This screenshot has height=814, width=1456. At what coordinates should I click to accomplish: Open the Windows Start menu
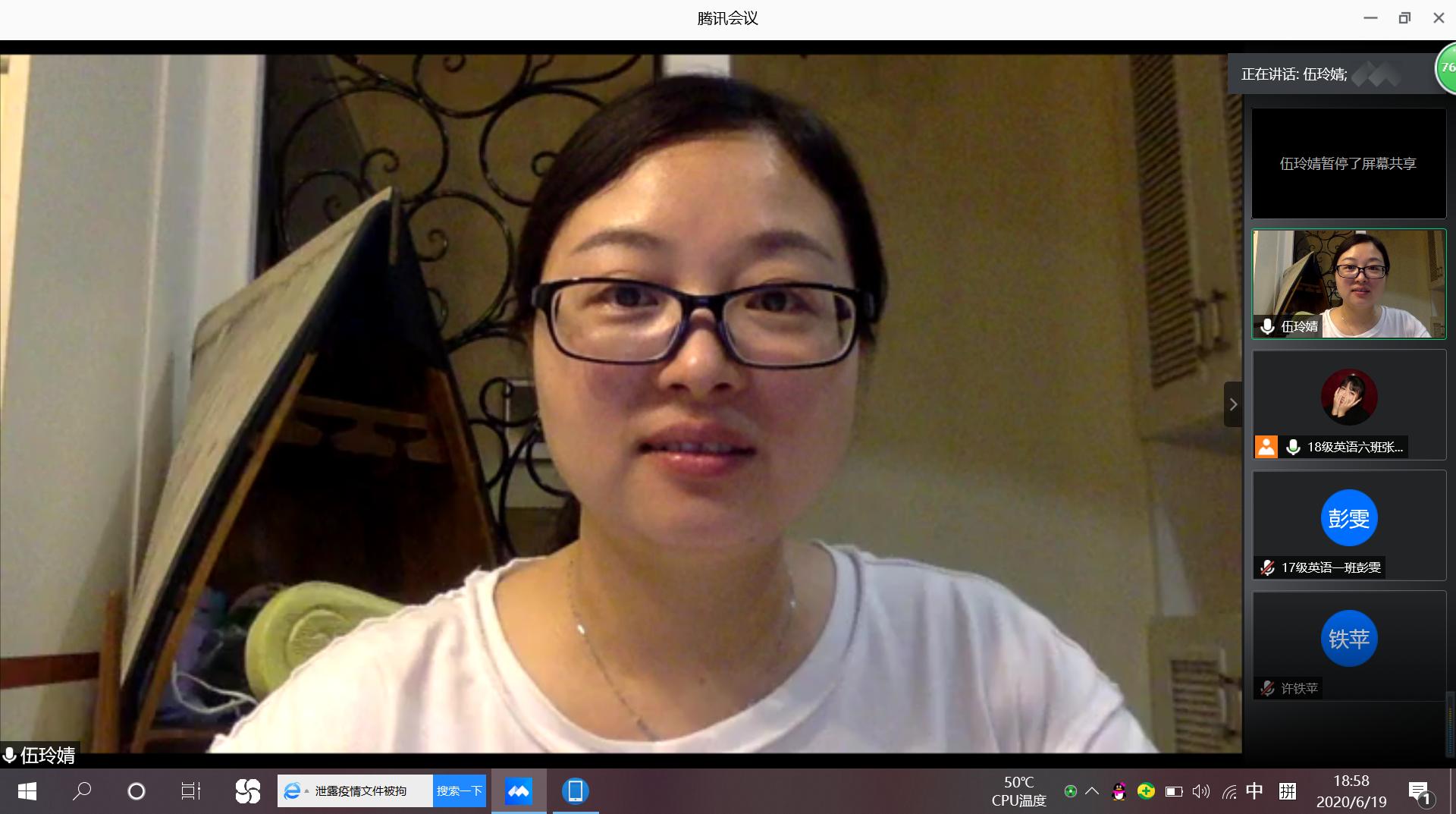27,791
